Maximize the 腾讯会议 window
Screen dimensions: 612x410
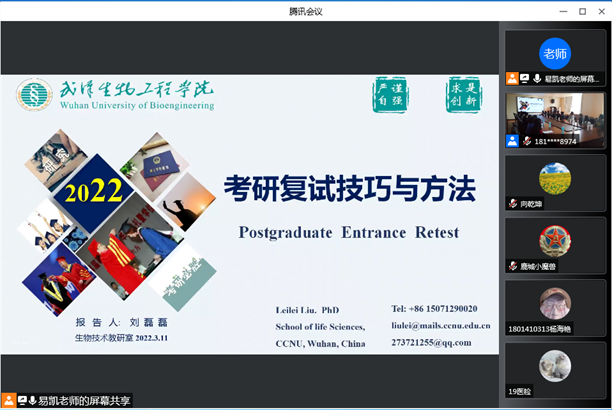582,11
